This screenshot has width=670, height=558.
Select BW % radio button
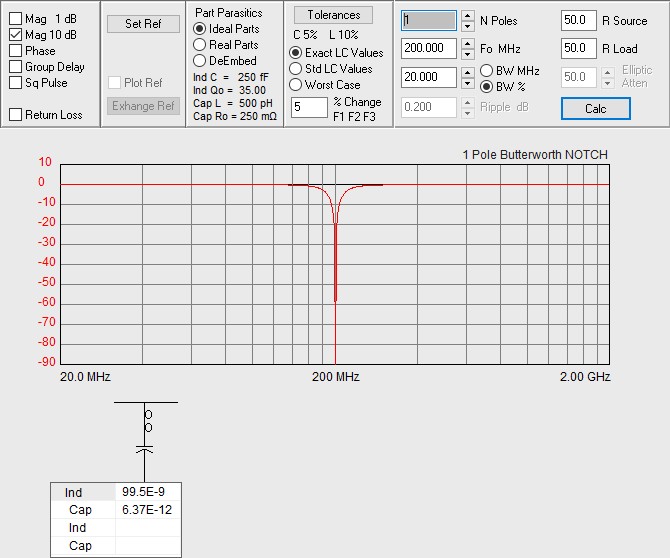487,87
